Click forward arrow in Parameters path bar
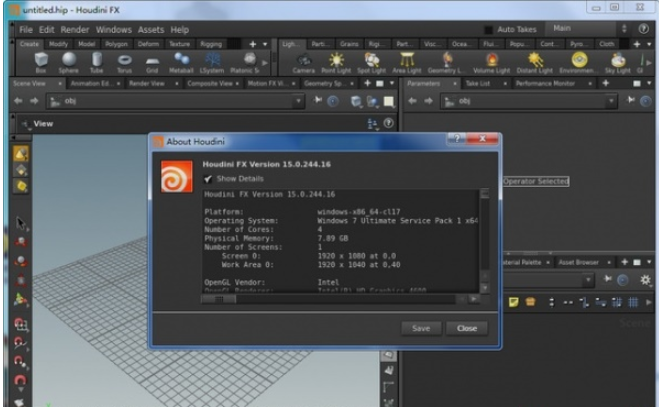The height and width of the screenshot is (407, 659). point(428,101)
